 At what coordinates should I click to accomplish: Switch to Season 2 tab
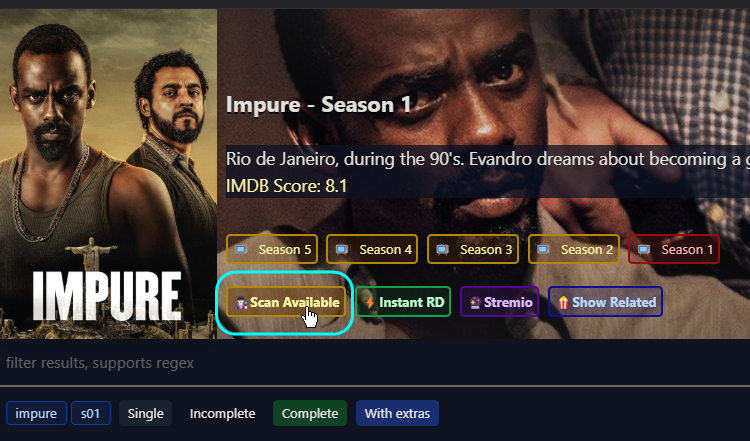(x=574, y=249)
